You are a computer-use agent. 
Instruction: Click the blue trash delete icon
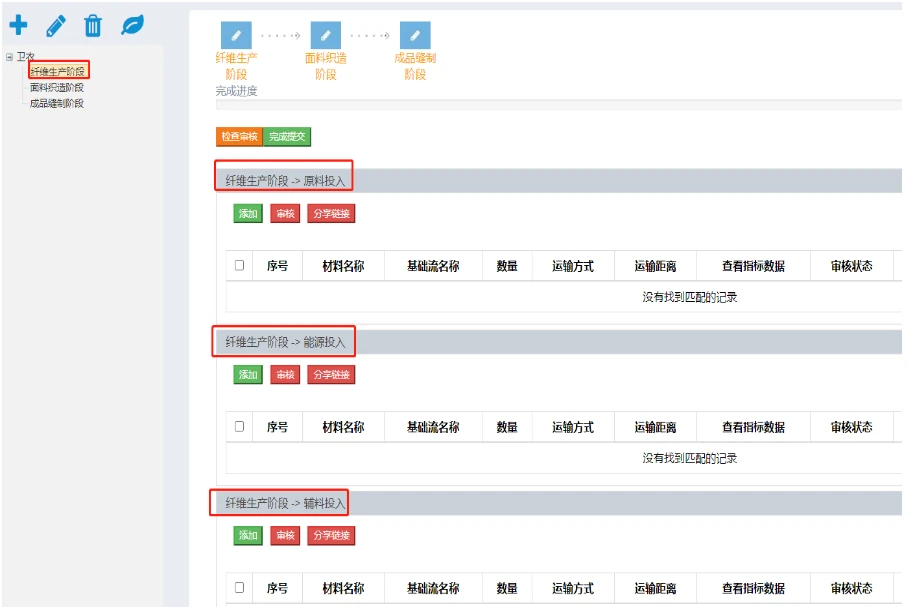(x=93, y=26)
